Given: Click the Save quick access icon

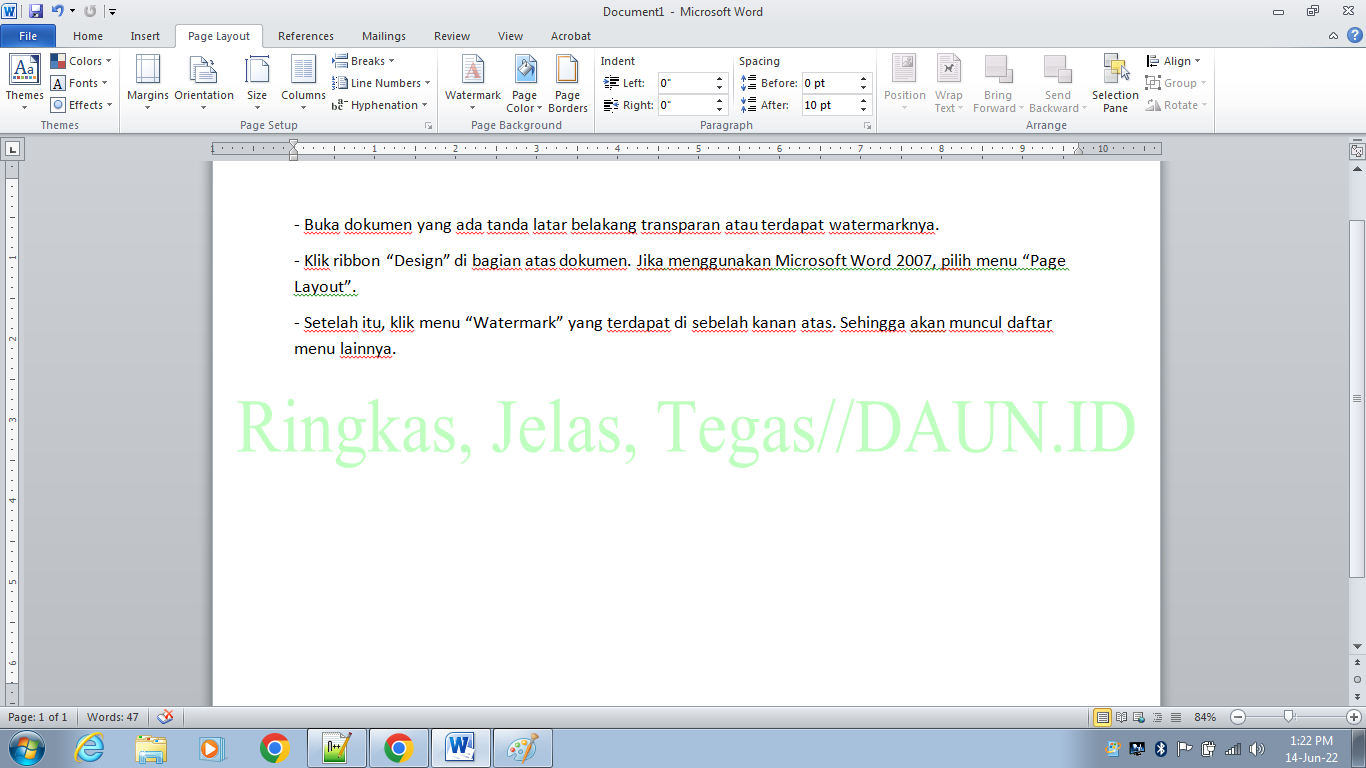Looking at the screenshot, I should click(36, 11).
